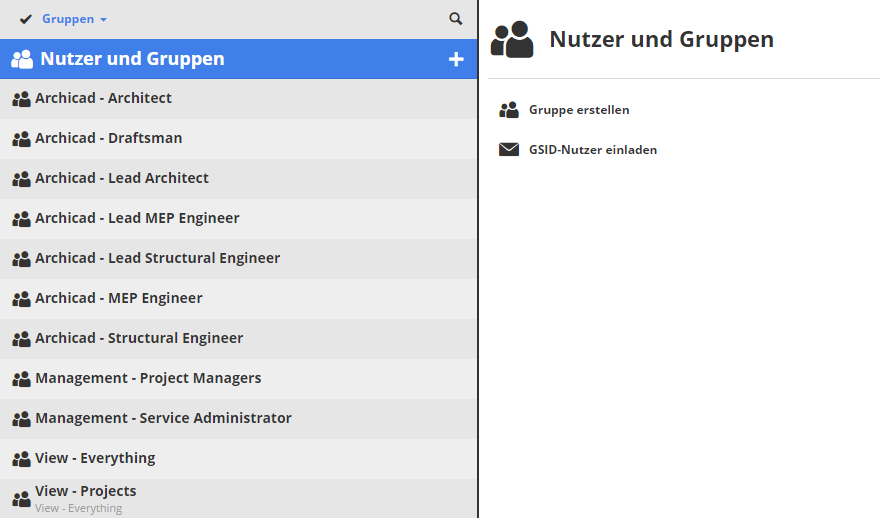The height and width of the screenshot is (518, 880).
Task: Open the Gruppen filter dropdown
Action: click(x=74, y=19)
